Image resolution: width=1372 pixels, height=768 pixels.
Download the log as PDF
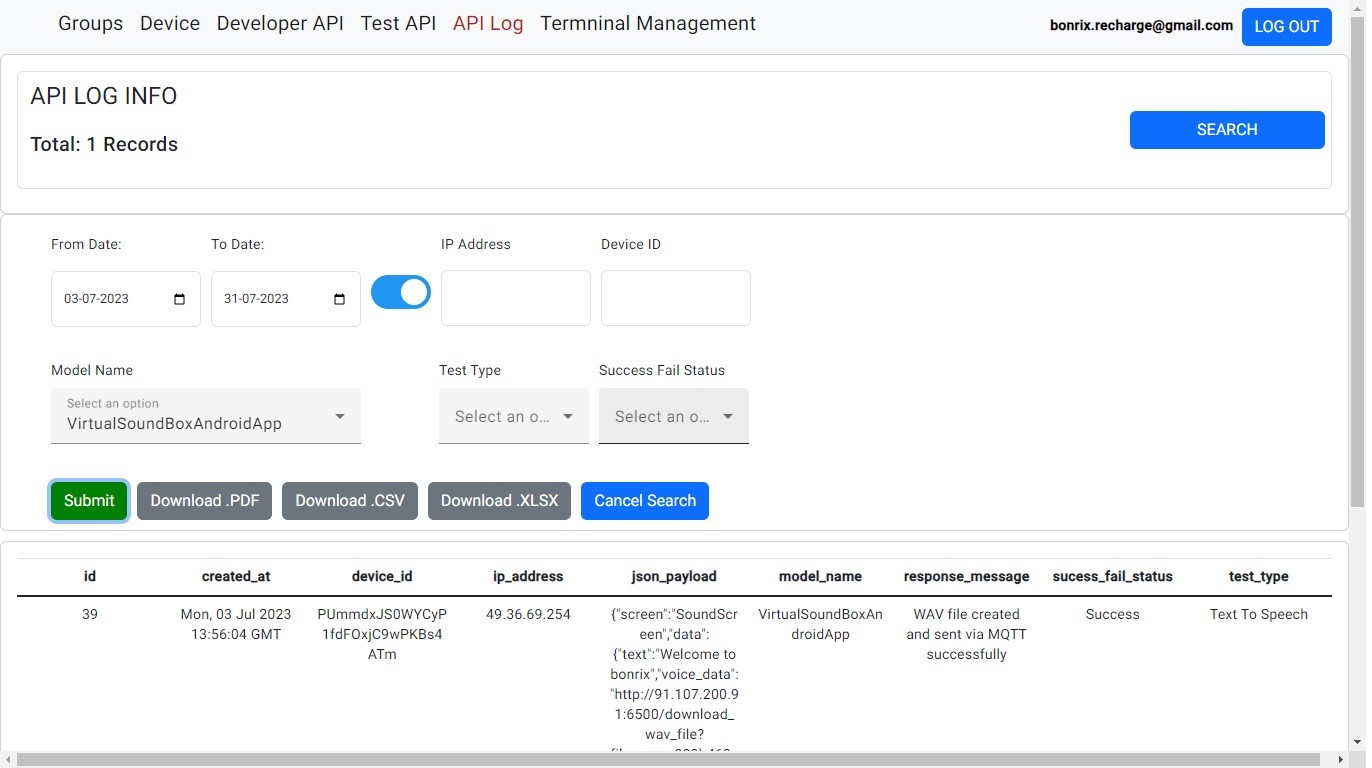[204, 501]
